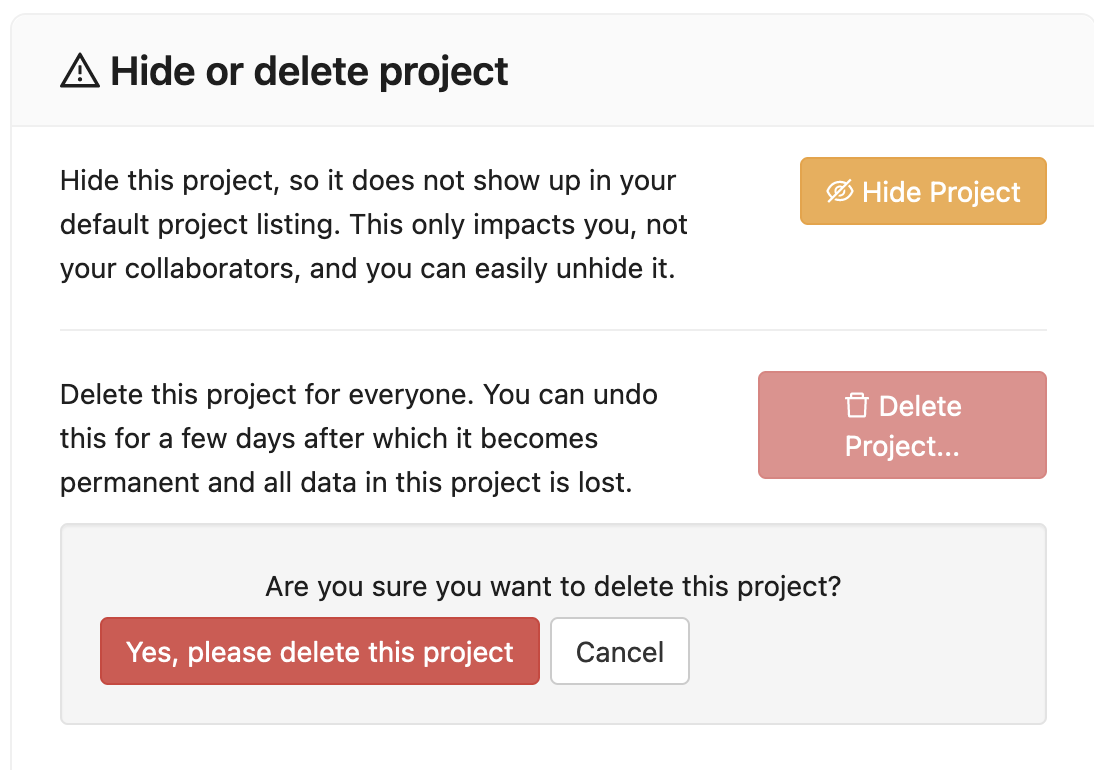Click 'Delete this project for everyone' sentence
The width and height of the screenshot is (1094, 770).
pyautogui.click(x=267, y=394)
